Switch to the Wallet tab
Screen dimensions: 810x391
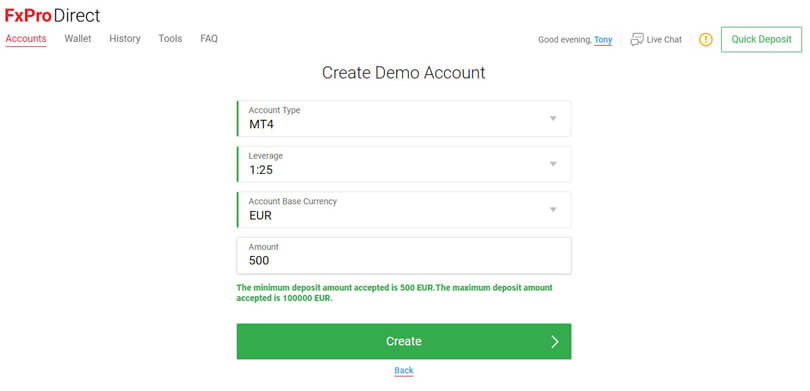coord(77,39)
